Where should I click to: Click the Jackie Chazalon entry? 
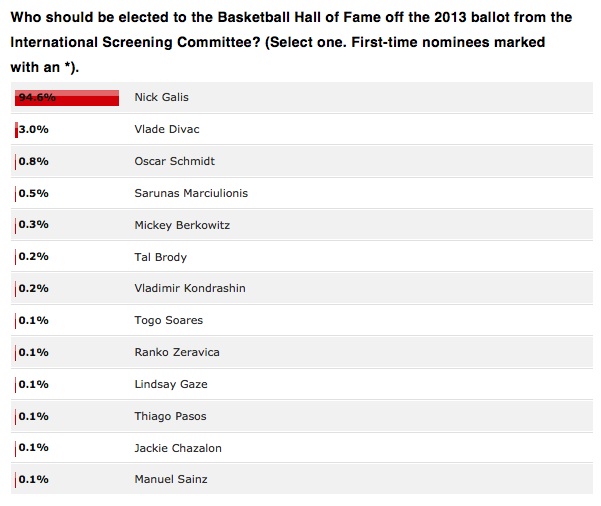178,448
